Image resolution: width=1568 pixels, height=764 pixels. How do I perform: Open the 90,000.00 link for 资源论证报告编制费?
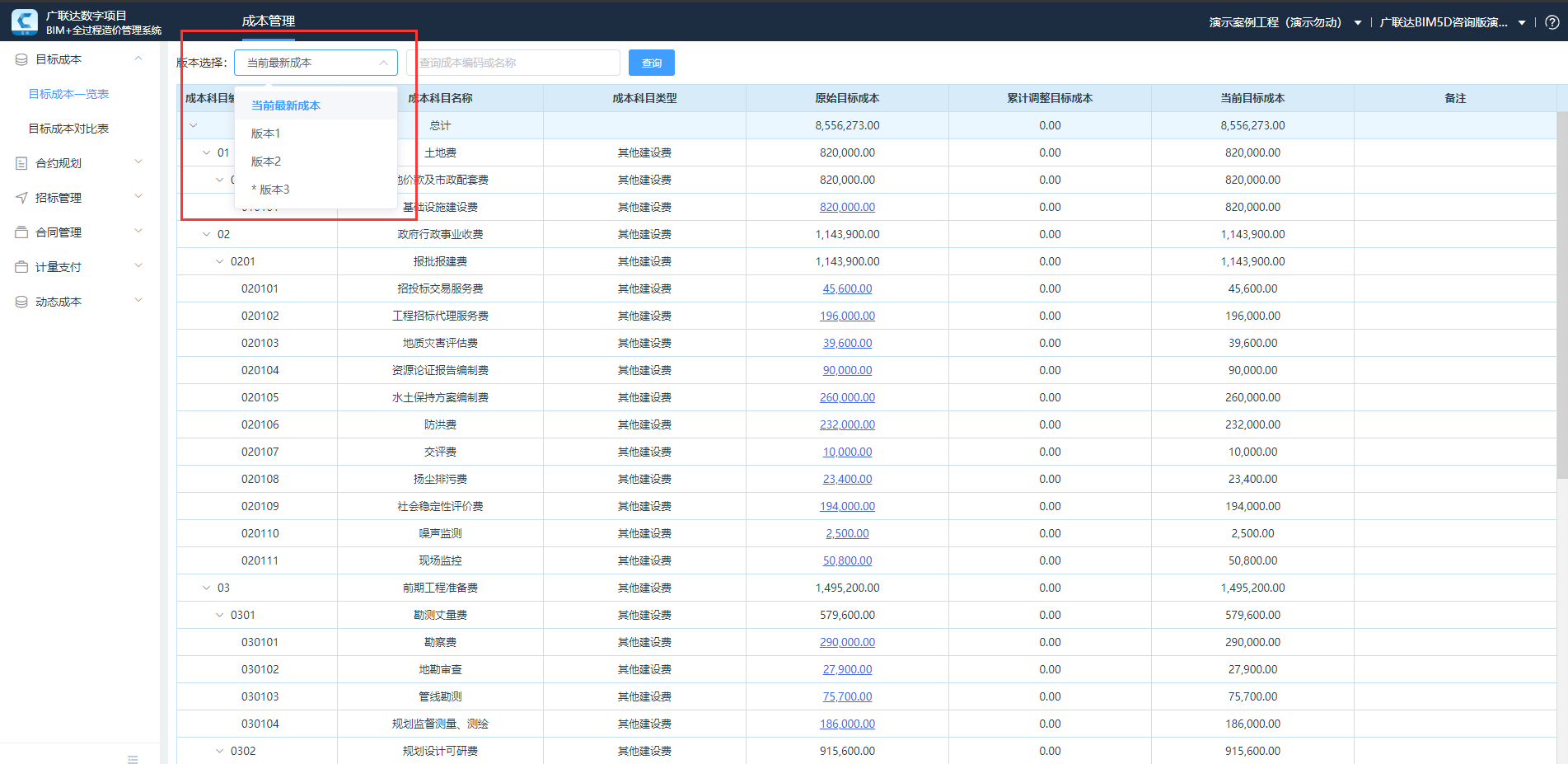pos(847,370)
